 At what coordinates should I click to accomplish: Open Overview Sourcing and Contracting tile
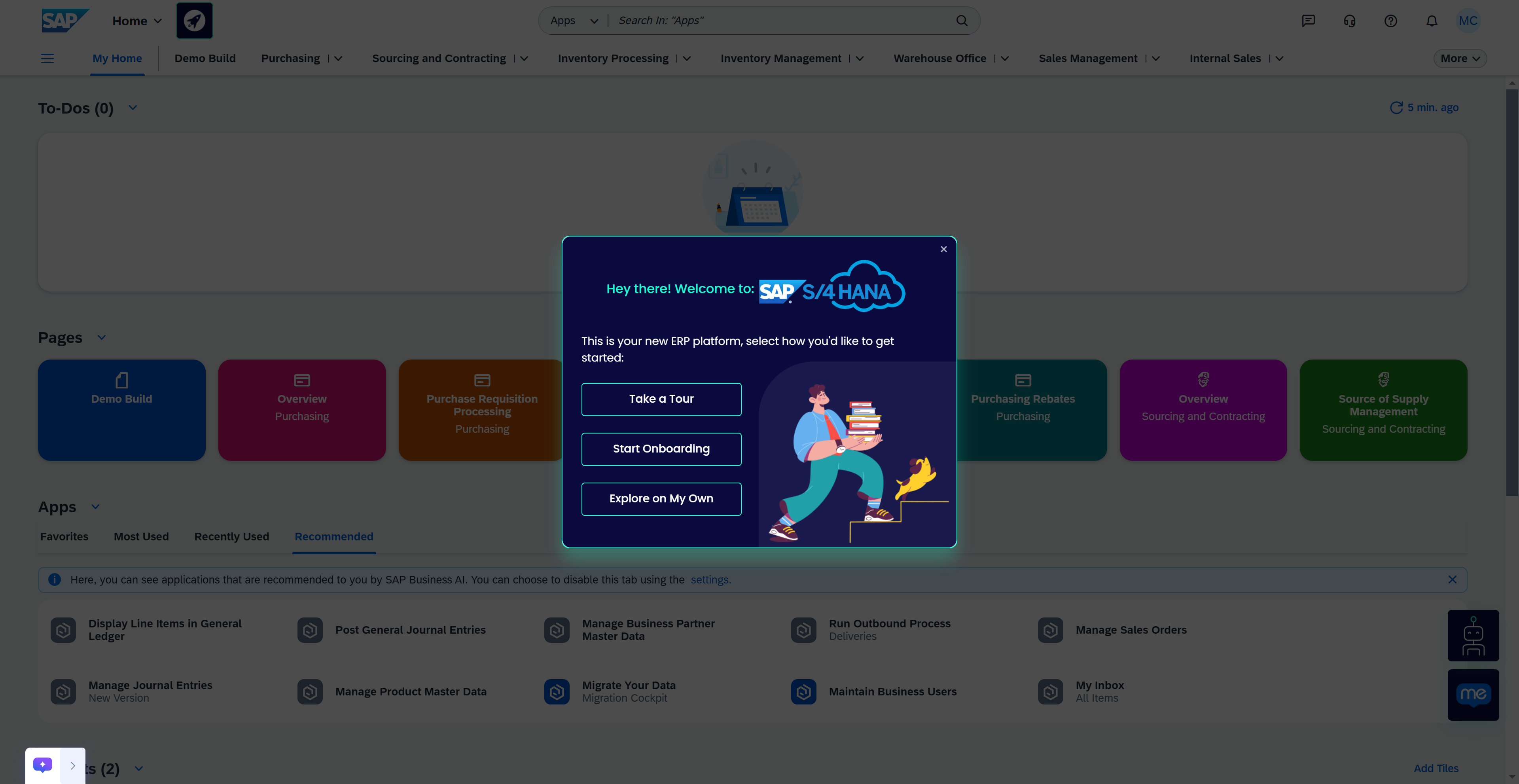click(x=1203, y=410)
